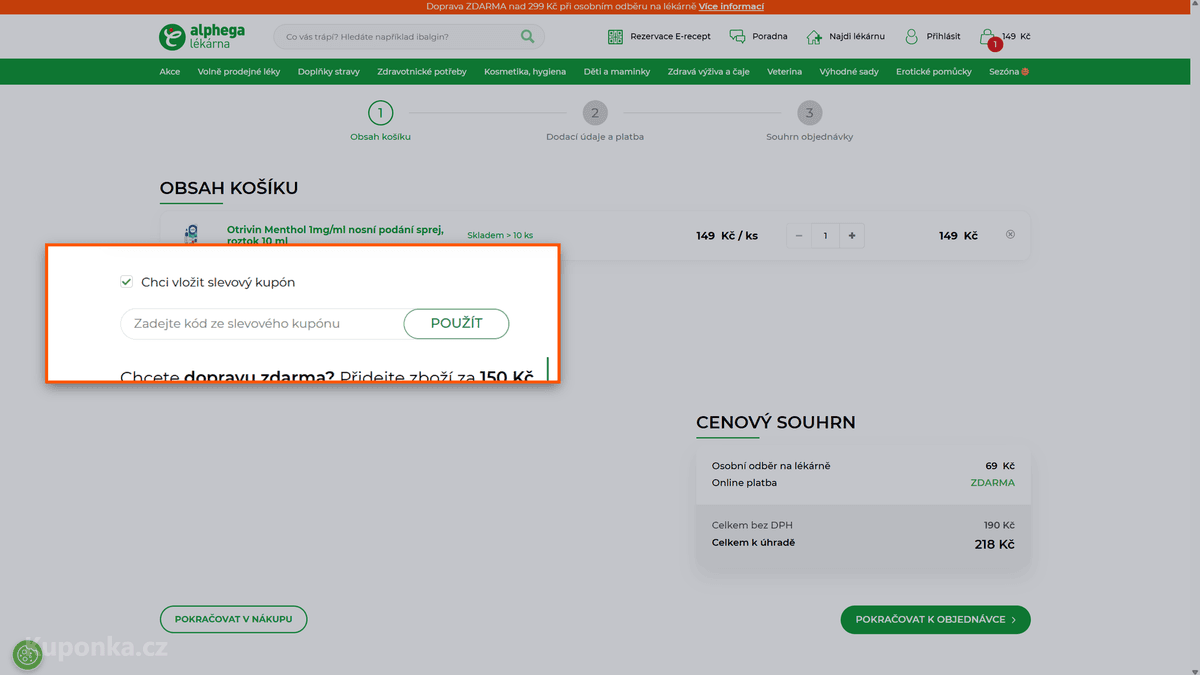Open Rezervace E-recept QR icon
Viewport: 1200px width, 675px height.
615,37
